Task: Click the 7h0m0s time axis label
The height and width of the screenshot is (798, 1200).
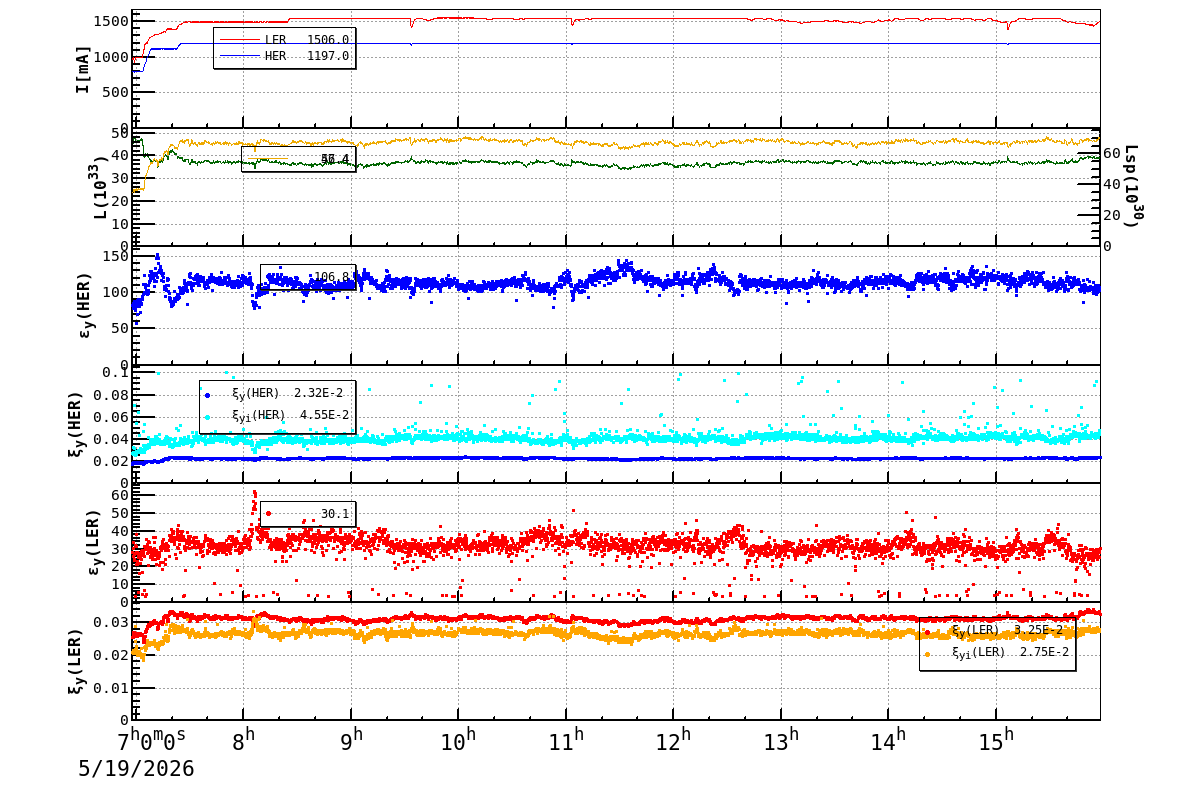Action: pos(152,741)
